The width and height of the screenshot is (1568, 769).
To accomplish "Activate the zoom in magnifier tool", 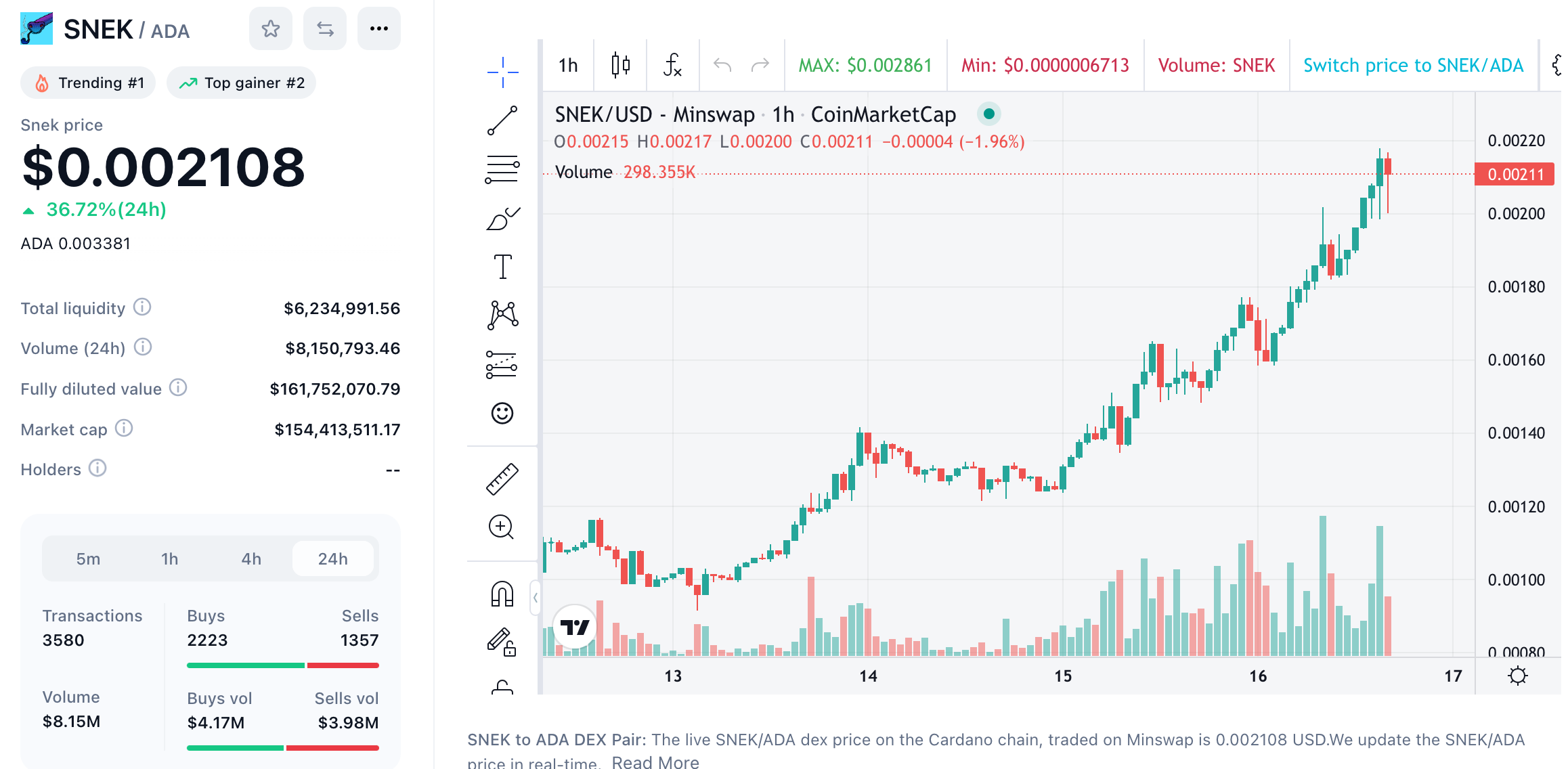I will click(502, 527).
